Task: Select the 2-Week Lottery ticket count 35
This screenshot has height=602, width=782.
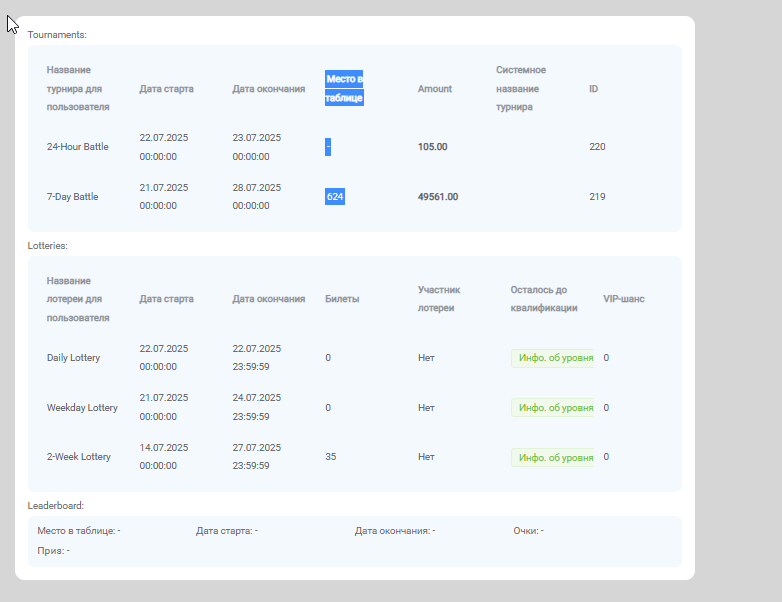Action: pos(331,457)
